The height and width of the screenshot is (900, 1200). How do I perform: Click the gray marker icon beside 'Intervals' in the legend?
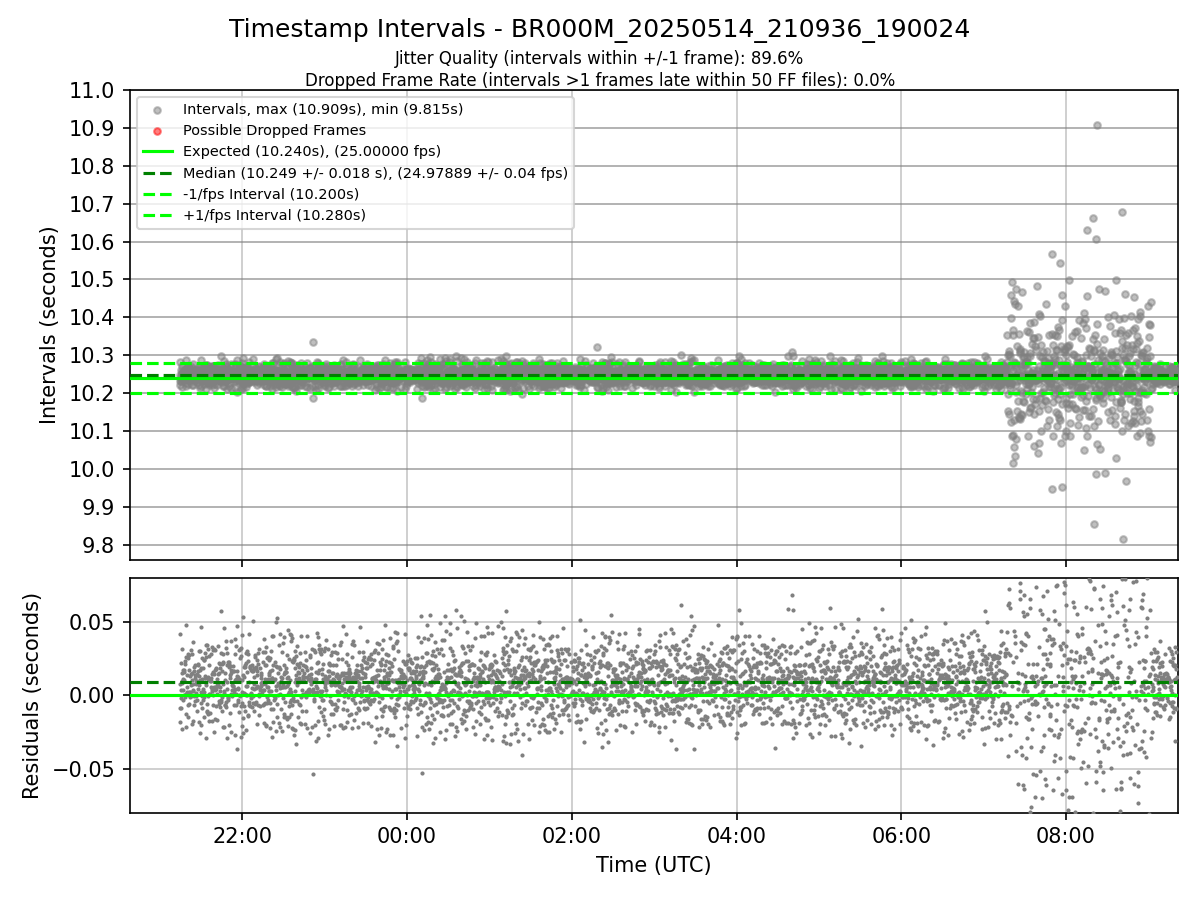point(157,109)
